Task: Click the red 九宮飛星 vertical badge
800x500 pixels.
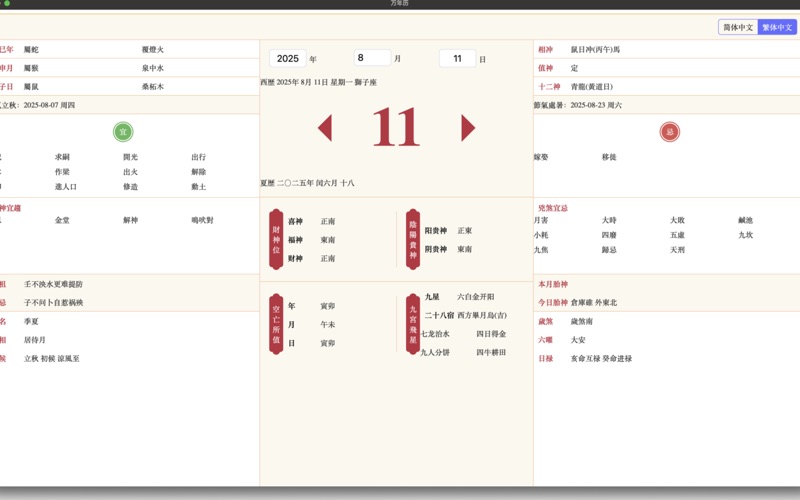Action: [x=413, y=324]
